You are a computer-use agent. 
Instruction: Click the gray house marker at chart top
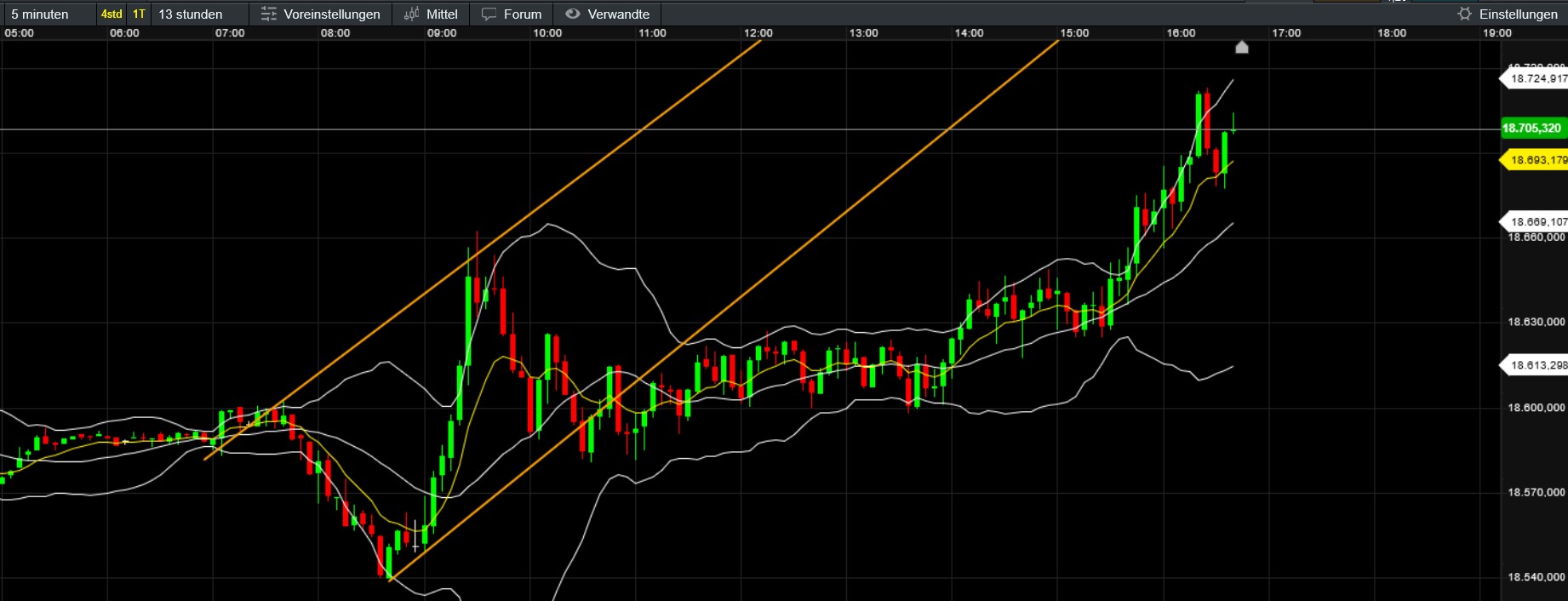(x=1242, y=47)
